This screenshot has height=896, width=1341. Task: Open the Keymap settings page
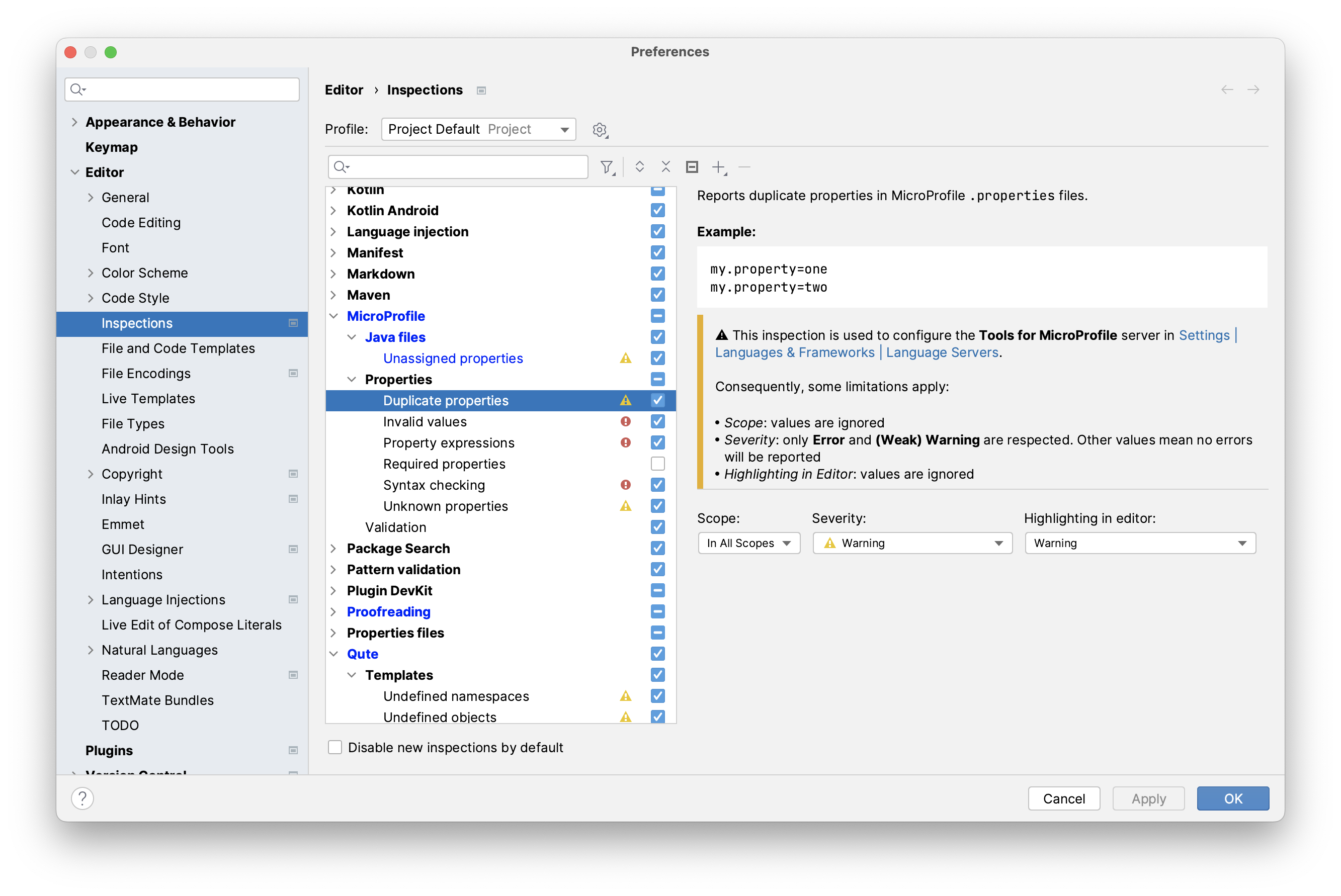112,147
